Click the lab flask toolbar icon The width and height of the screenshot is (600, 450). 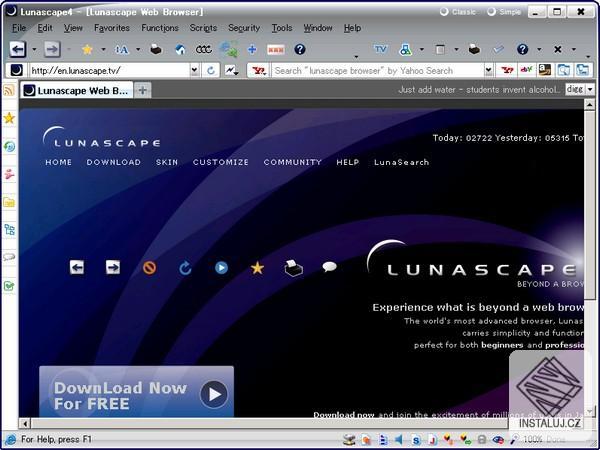coord(405,49)
